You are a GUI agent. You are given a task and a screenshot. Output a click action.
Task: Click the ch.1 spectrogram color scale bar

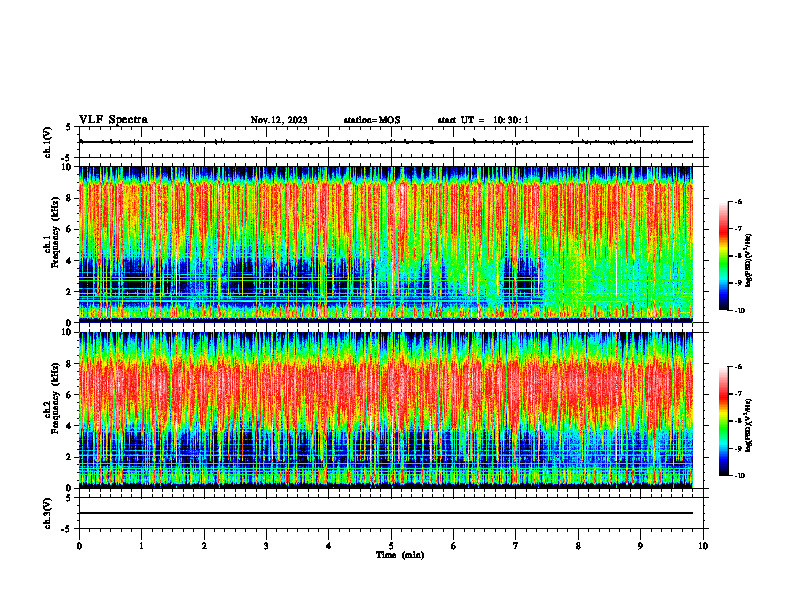[x=723, y=256]
